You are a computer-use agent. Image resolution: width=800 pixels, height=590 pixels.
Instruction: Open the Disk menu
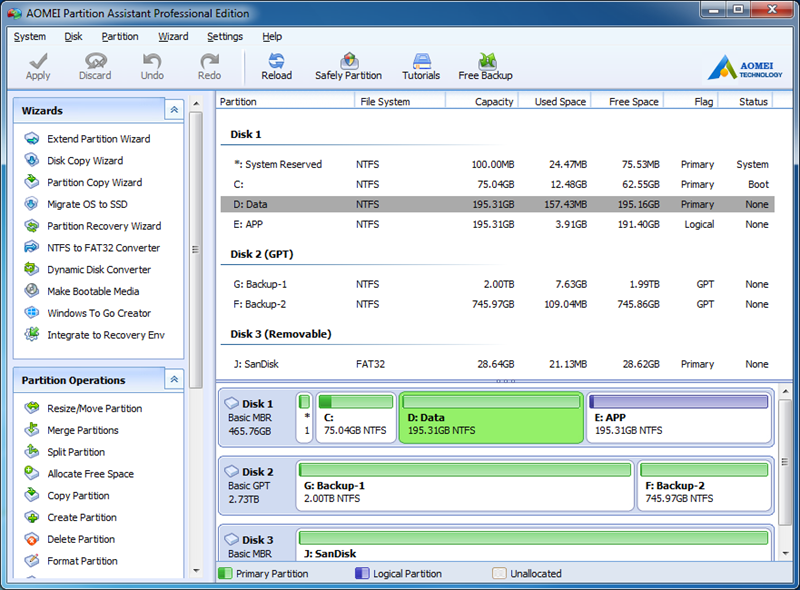click(x=73, y=37)
